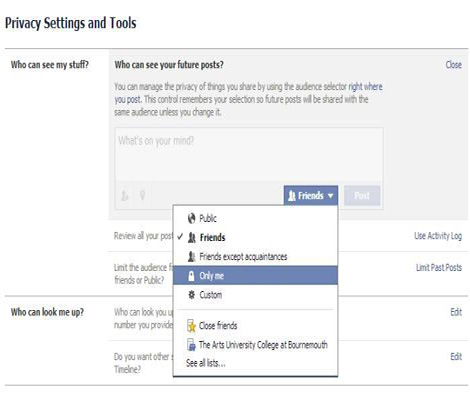Click the gear icon next to Custom
Viewport: 470px width, 394px height.
pyautogui.click(x=191, y=295)
